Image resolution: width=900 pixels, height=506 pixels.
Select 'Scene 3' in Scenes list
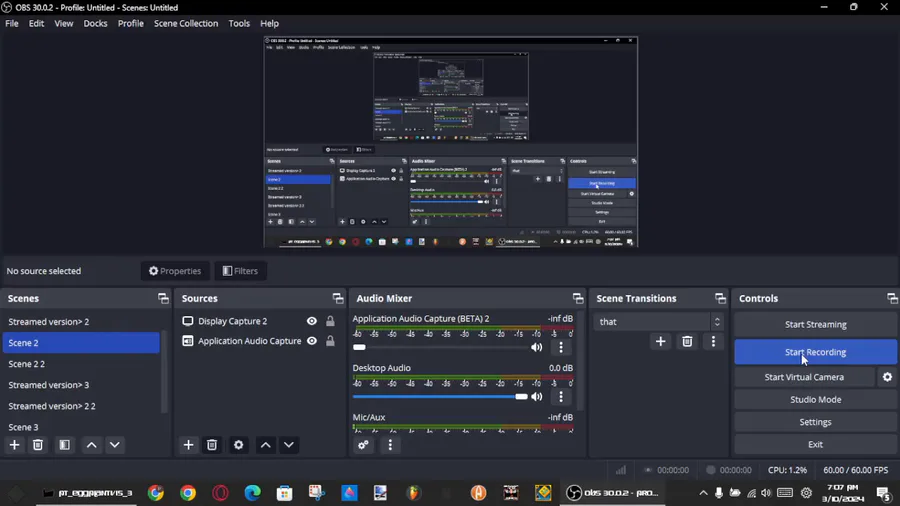point(81,427)
